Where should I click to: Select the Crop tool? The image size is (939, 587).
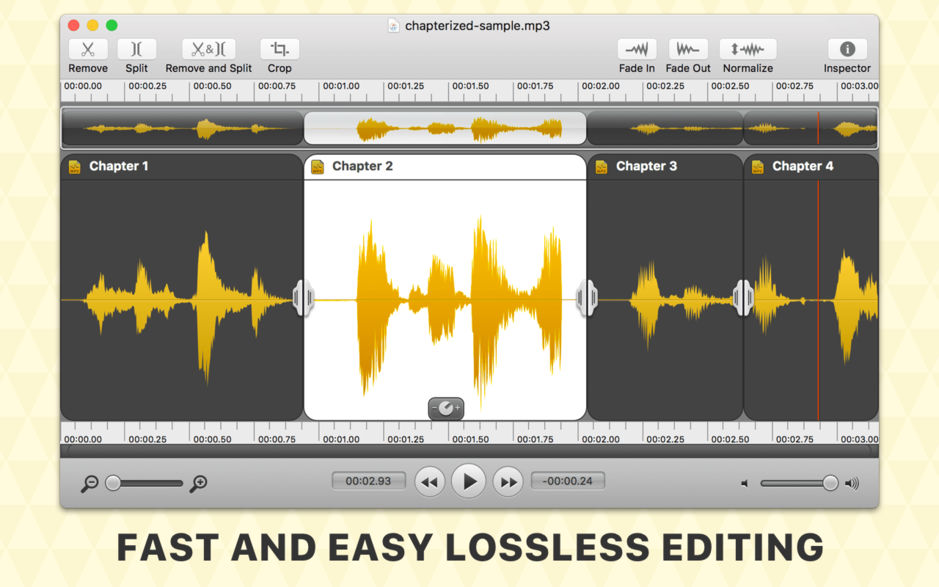[279, 49]
